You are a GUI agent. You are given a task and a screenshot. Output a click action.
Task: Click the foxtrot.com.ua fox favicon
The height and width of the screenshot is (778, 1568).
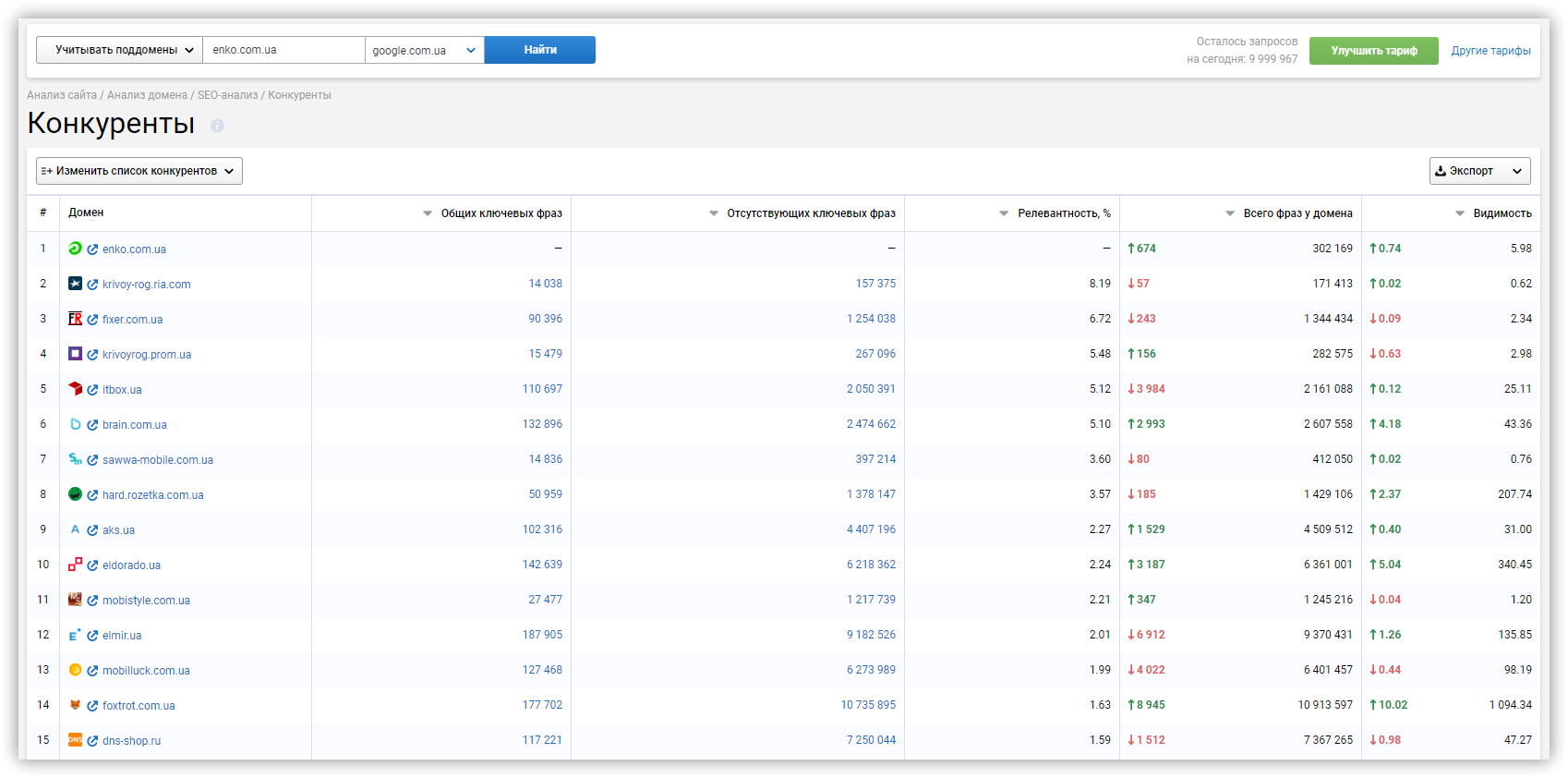point(75,704)
